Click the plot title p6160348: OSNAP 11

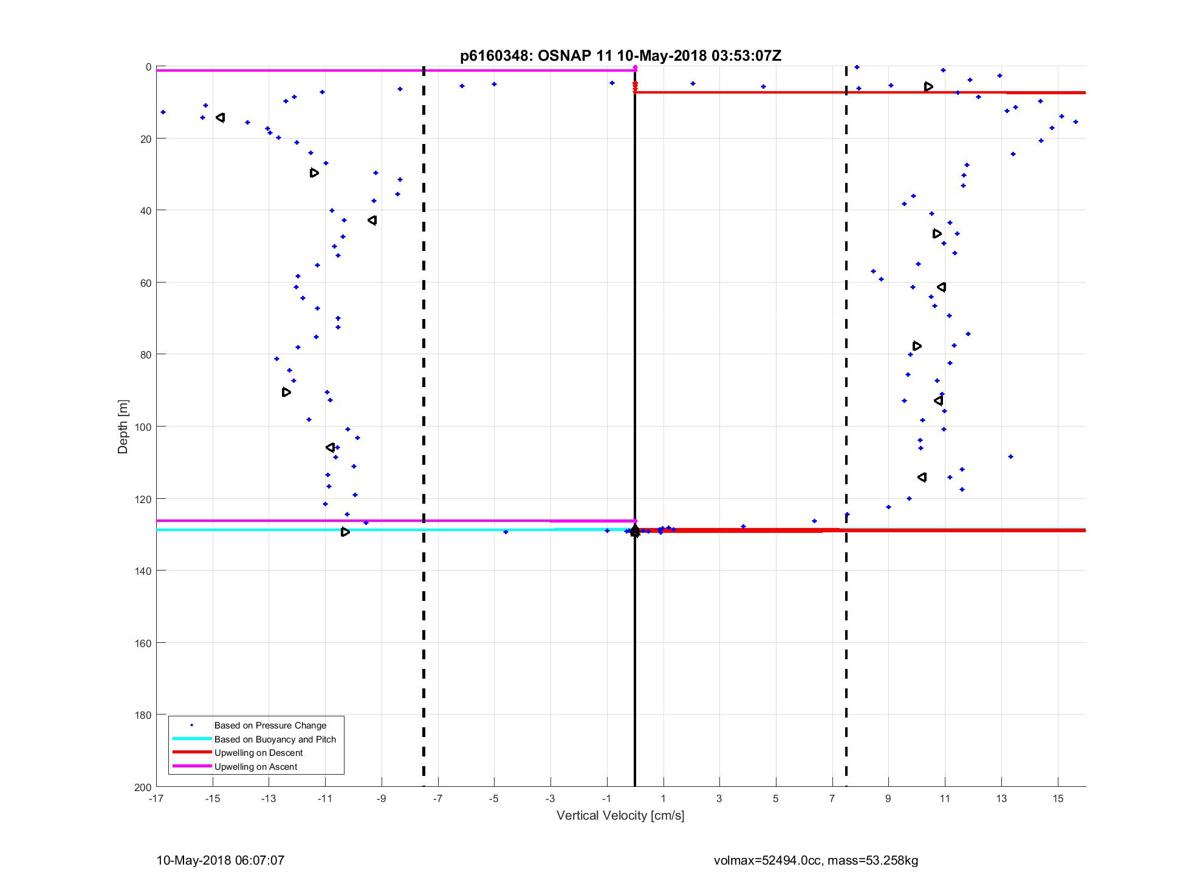[620, 56]
